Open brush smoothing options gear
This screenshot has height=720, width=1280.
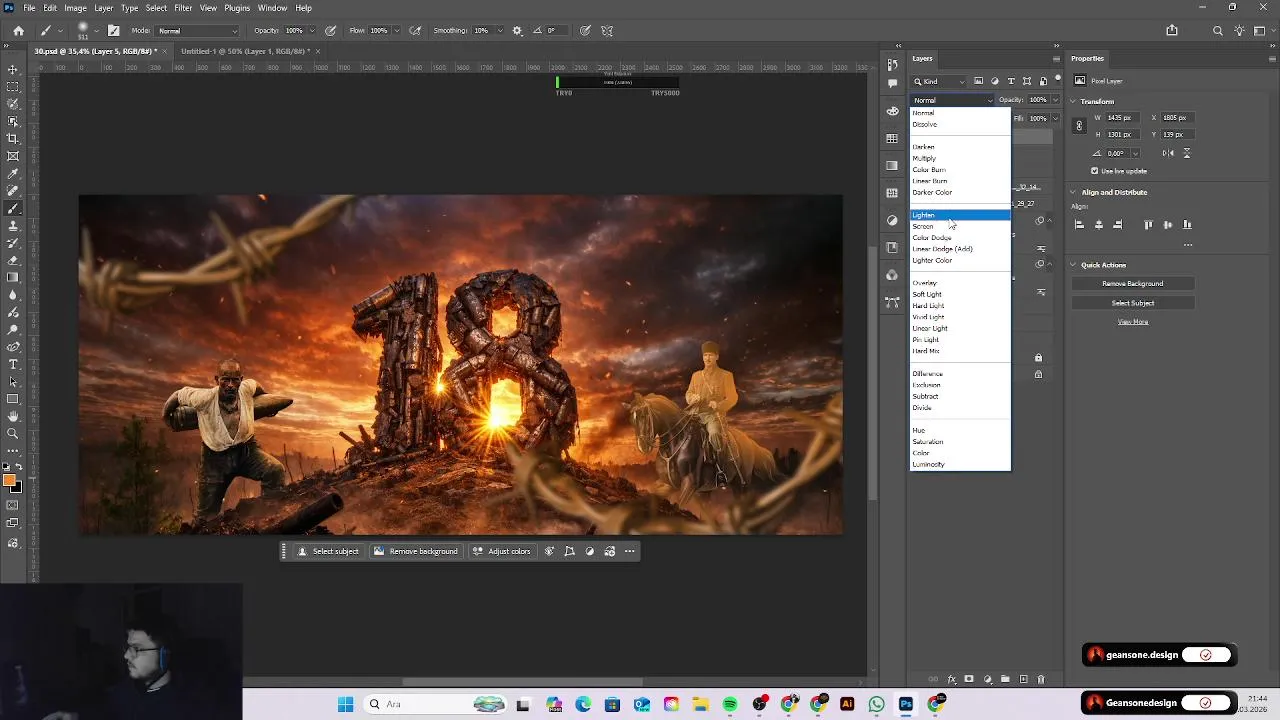(x=517, y=31)
